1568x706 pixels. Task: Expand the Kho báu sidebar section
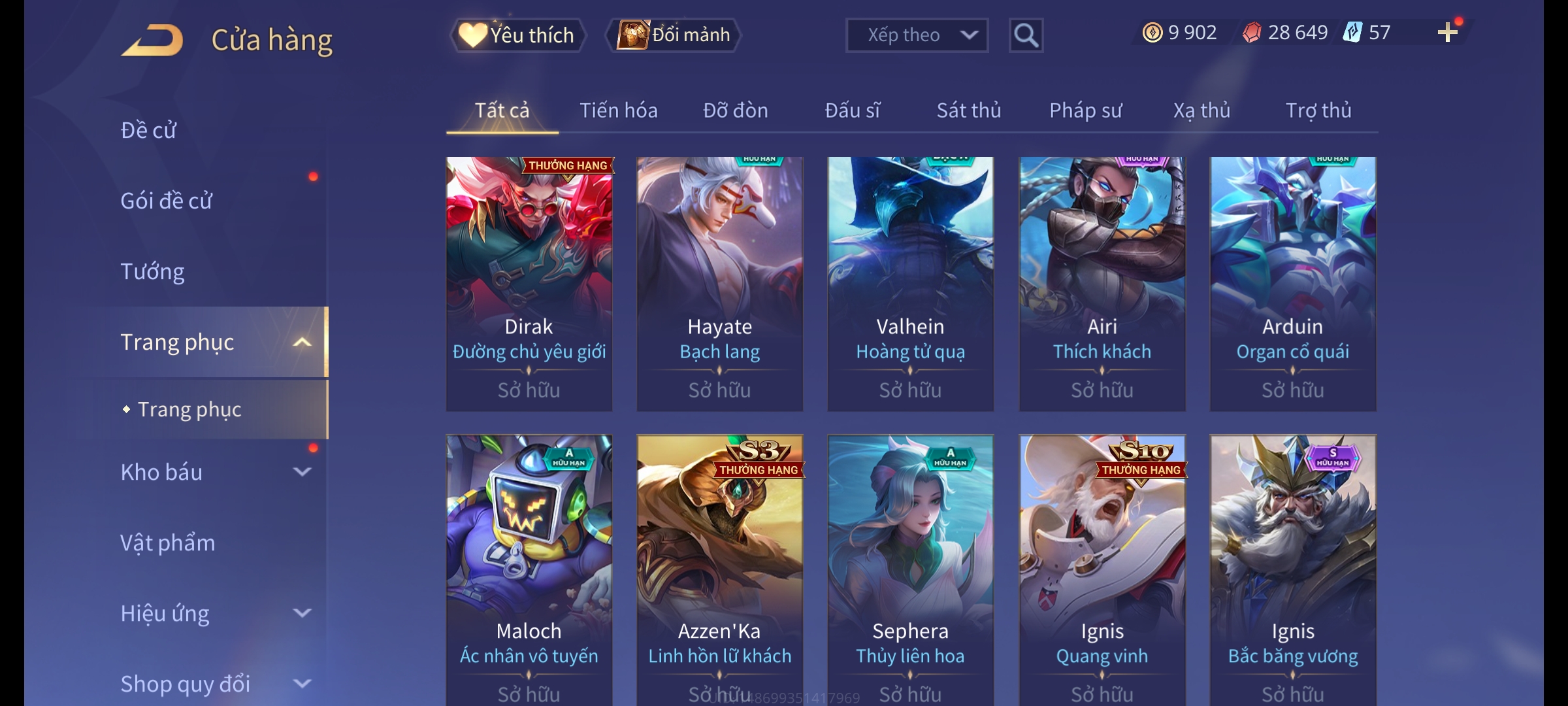coord(302,472)
